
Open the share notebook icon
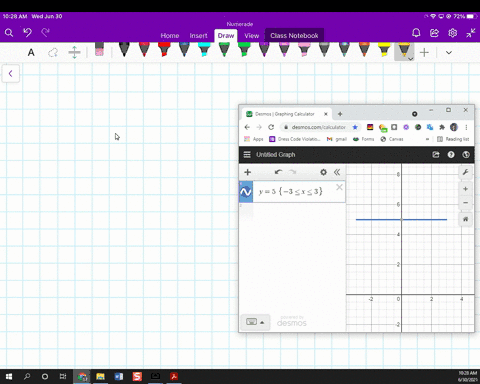pyautogui.click(x=434, y=33)
